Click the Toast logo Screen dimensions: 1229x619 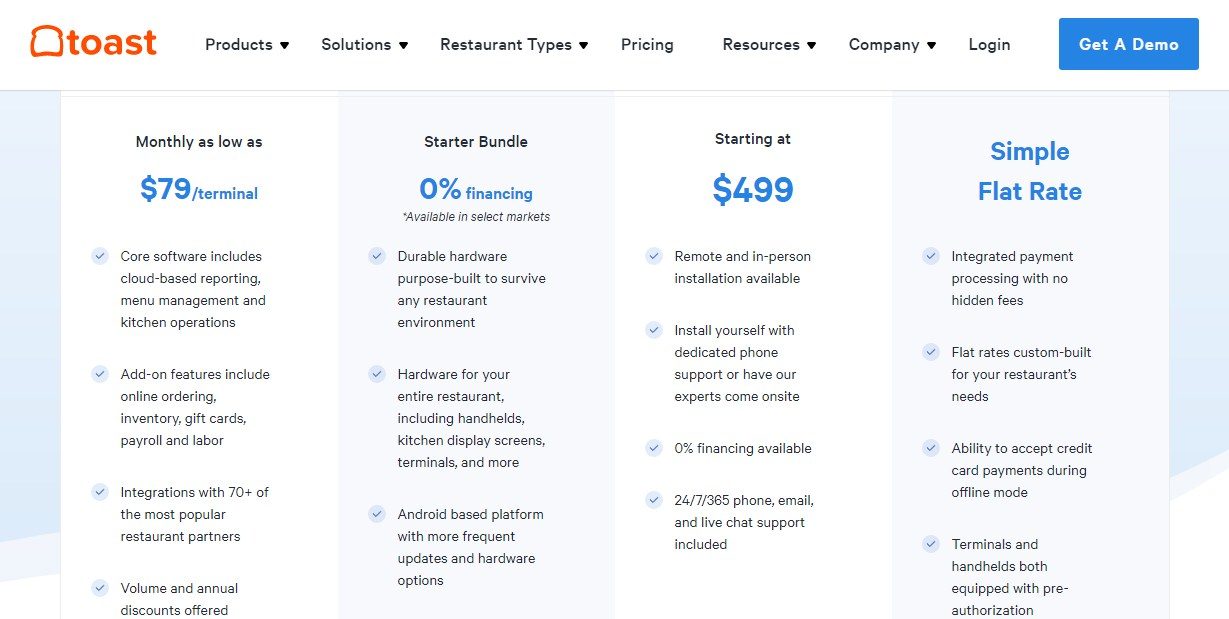pos(92,42)
